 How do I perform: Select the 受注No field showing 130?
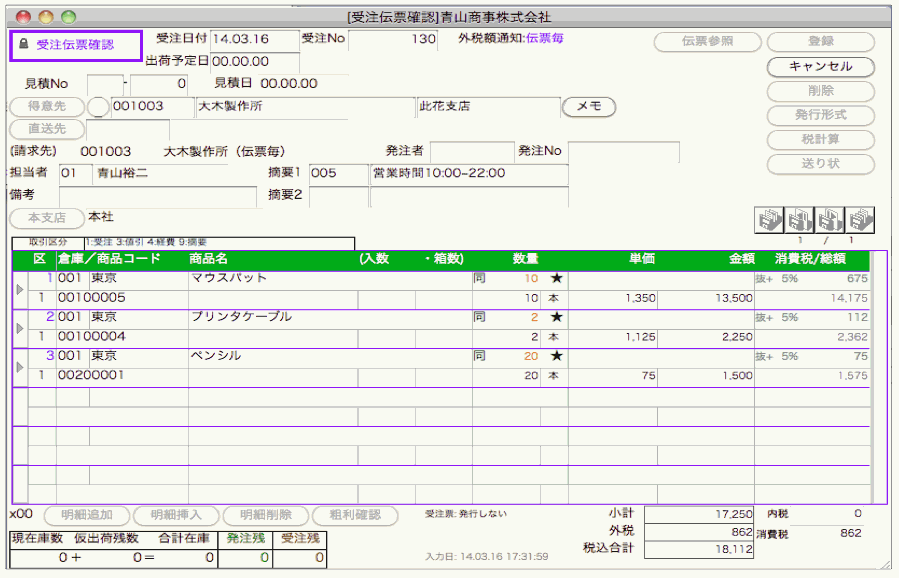(393, 40)
